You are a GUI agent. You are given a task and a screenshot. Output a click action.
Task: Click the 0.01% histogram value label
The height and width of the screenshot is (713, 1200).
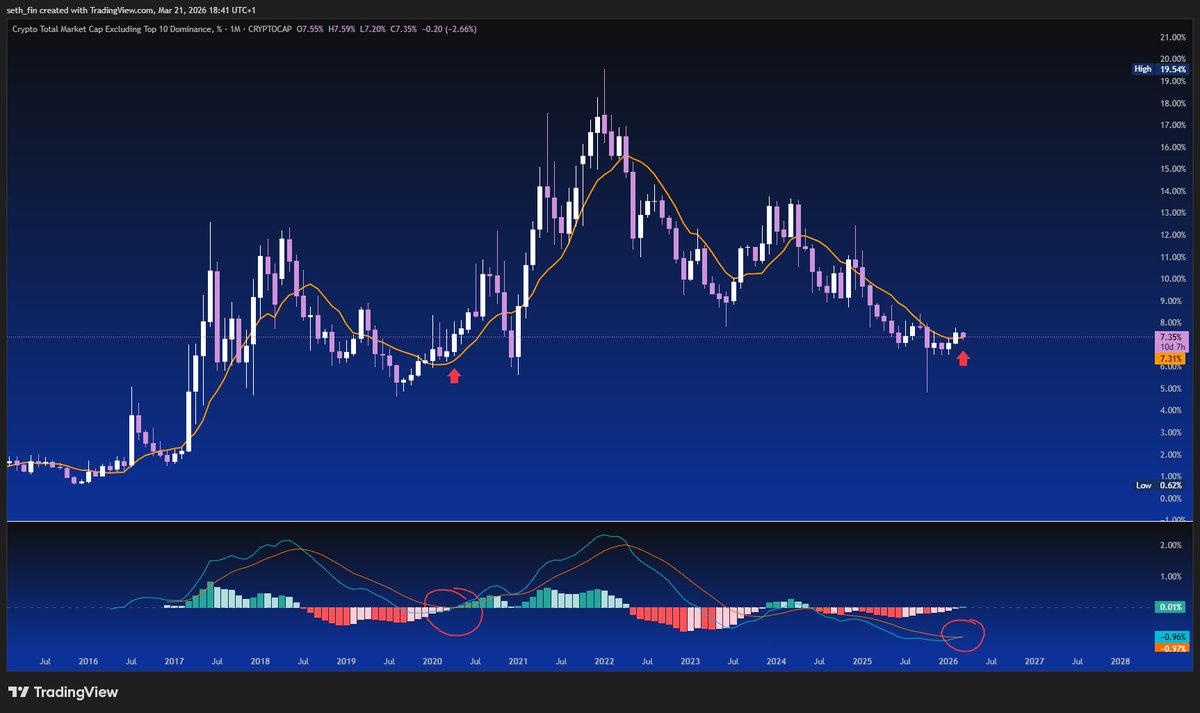[x=1170, y=607]
